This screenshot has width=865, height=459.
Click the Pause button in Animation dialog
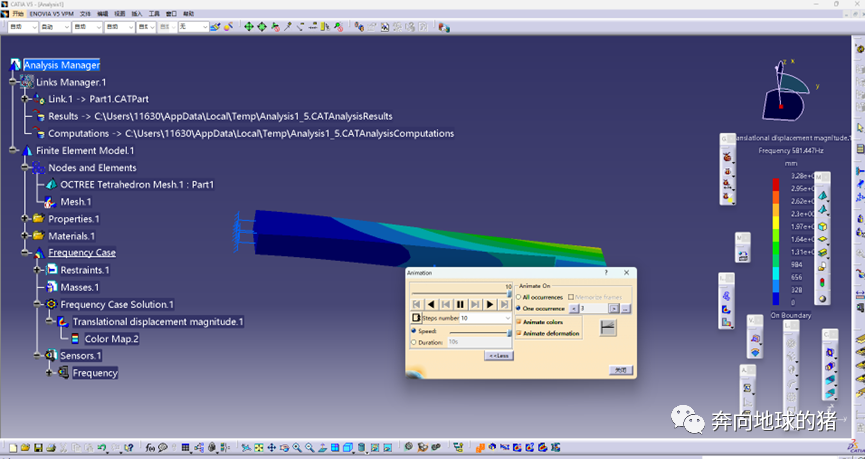[x=460, y=304]
